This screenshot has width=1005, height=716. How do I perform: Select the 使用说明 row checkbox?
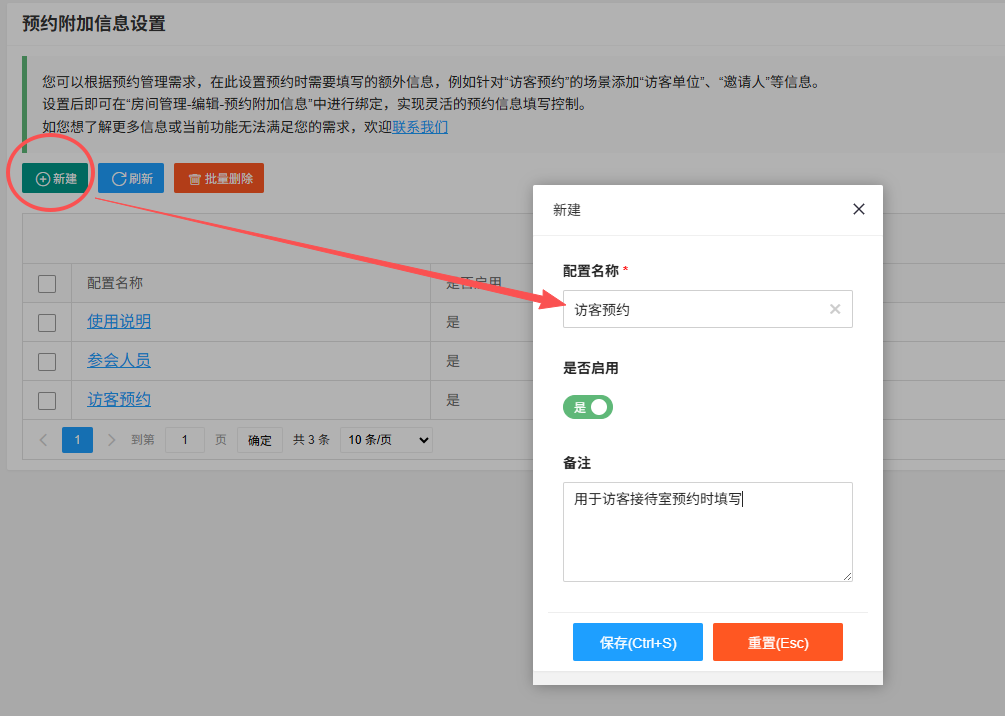pos(47,322)
